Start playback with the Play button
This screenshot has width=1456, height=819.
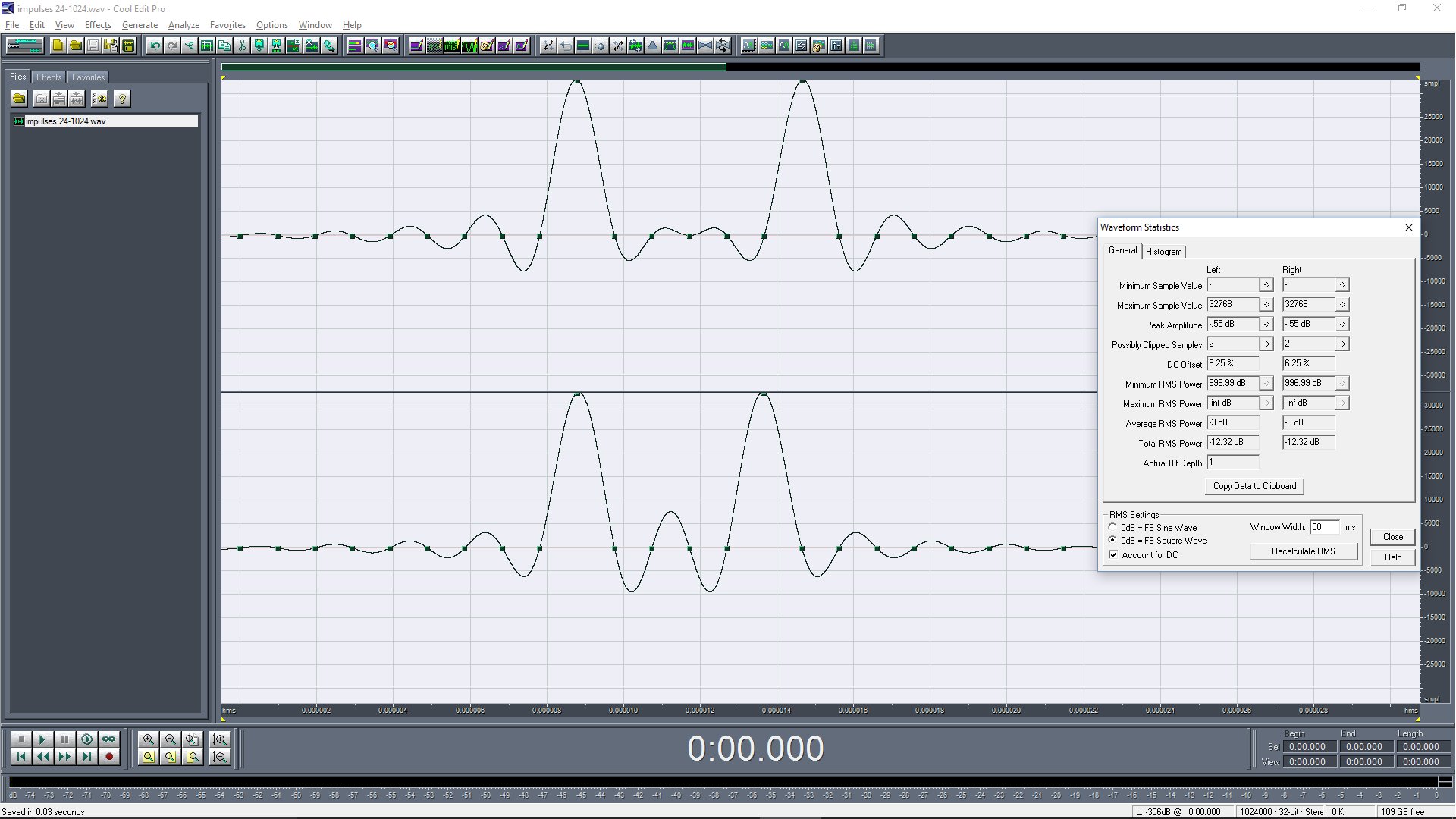(x=42, y=739)
